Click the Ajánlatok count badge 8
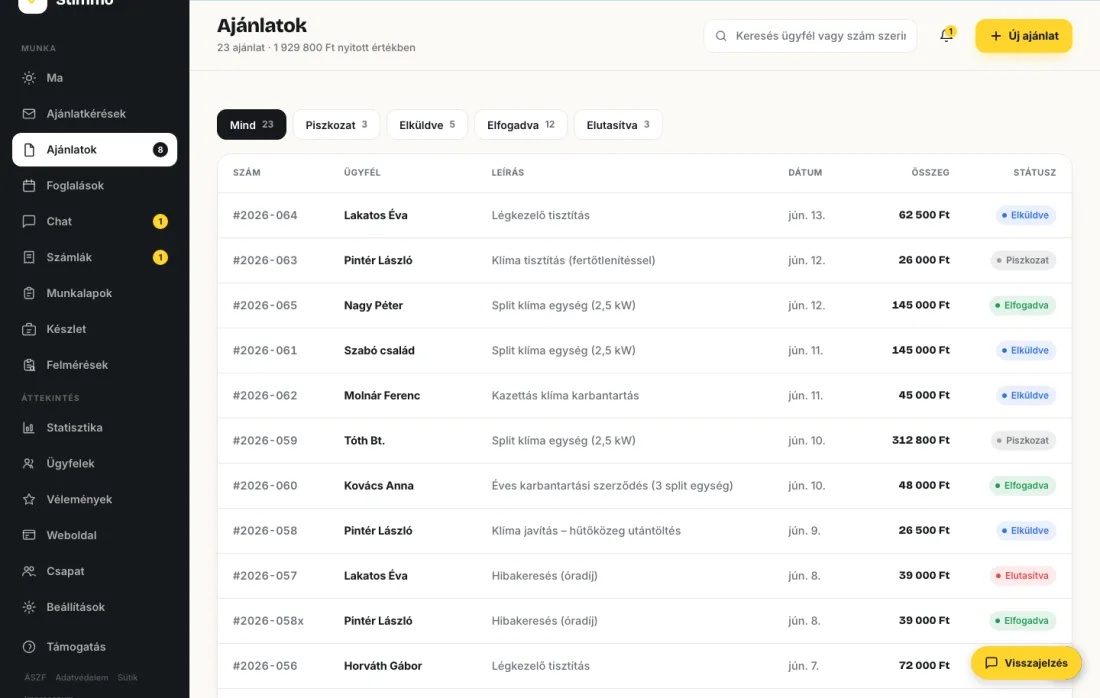This screenshot has width=1100, height=698. 160,149
